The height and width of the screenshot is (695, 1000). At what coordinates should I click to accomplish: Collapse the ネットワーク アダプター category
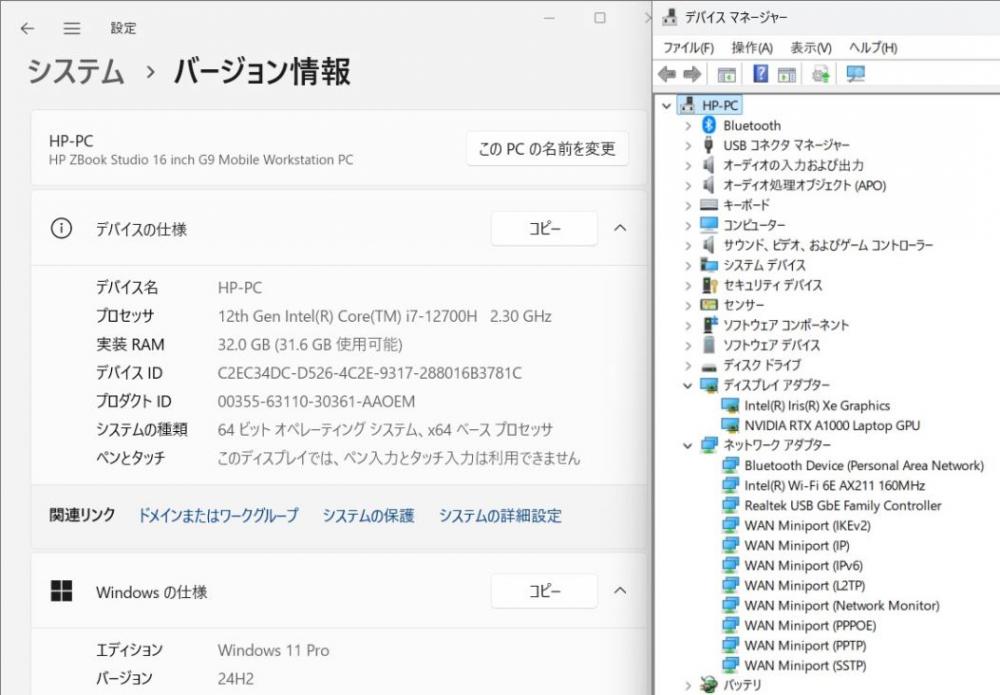(x=688, y=445)
